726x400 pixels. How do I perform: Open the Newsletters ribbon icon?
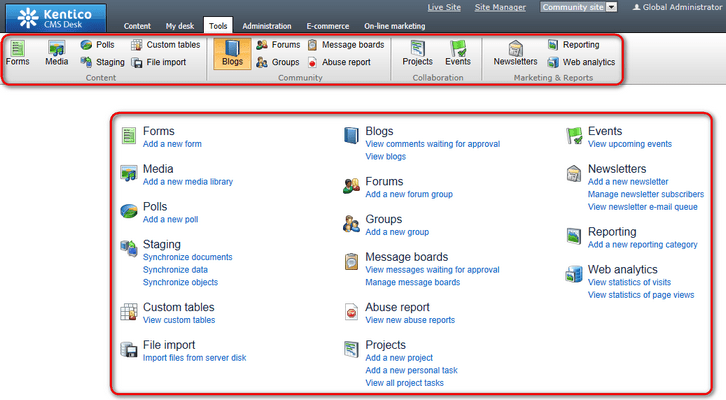[515, 53]
